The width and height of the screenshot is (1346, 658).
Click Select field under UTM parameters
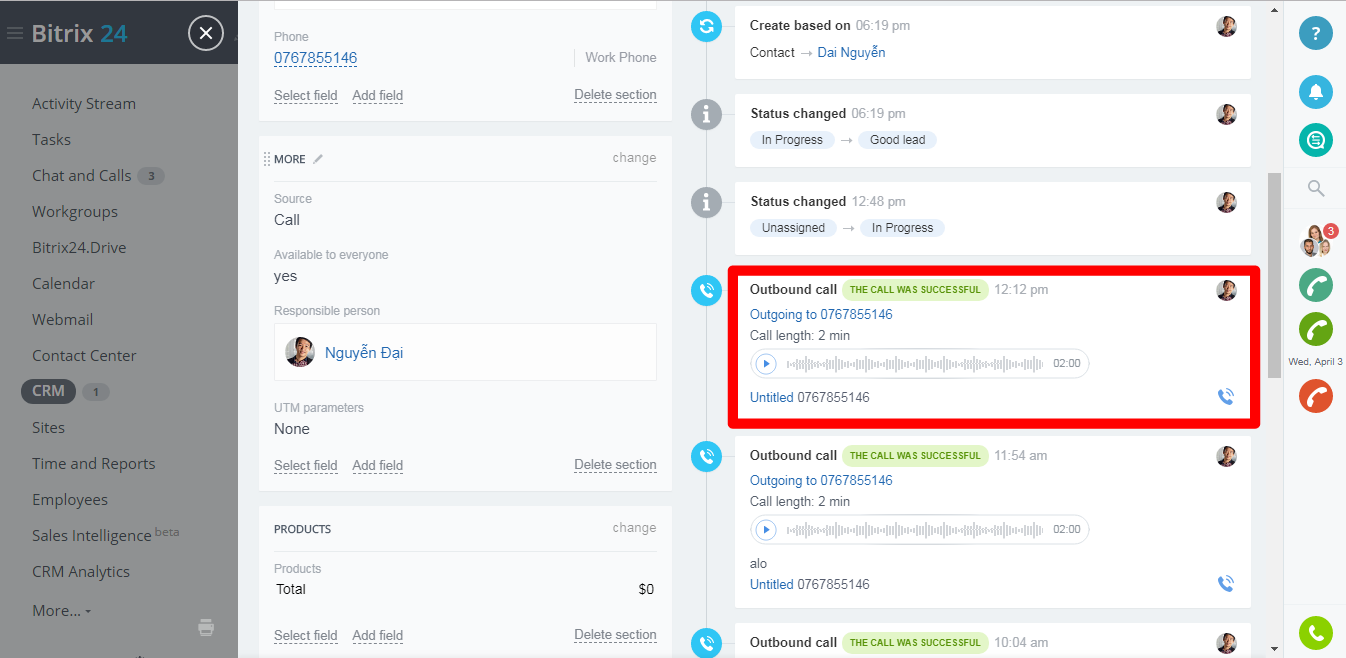pyautogui.click(x=306, y=466)
